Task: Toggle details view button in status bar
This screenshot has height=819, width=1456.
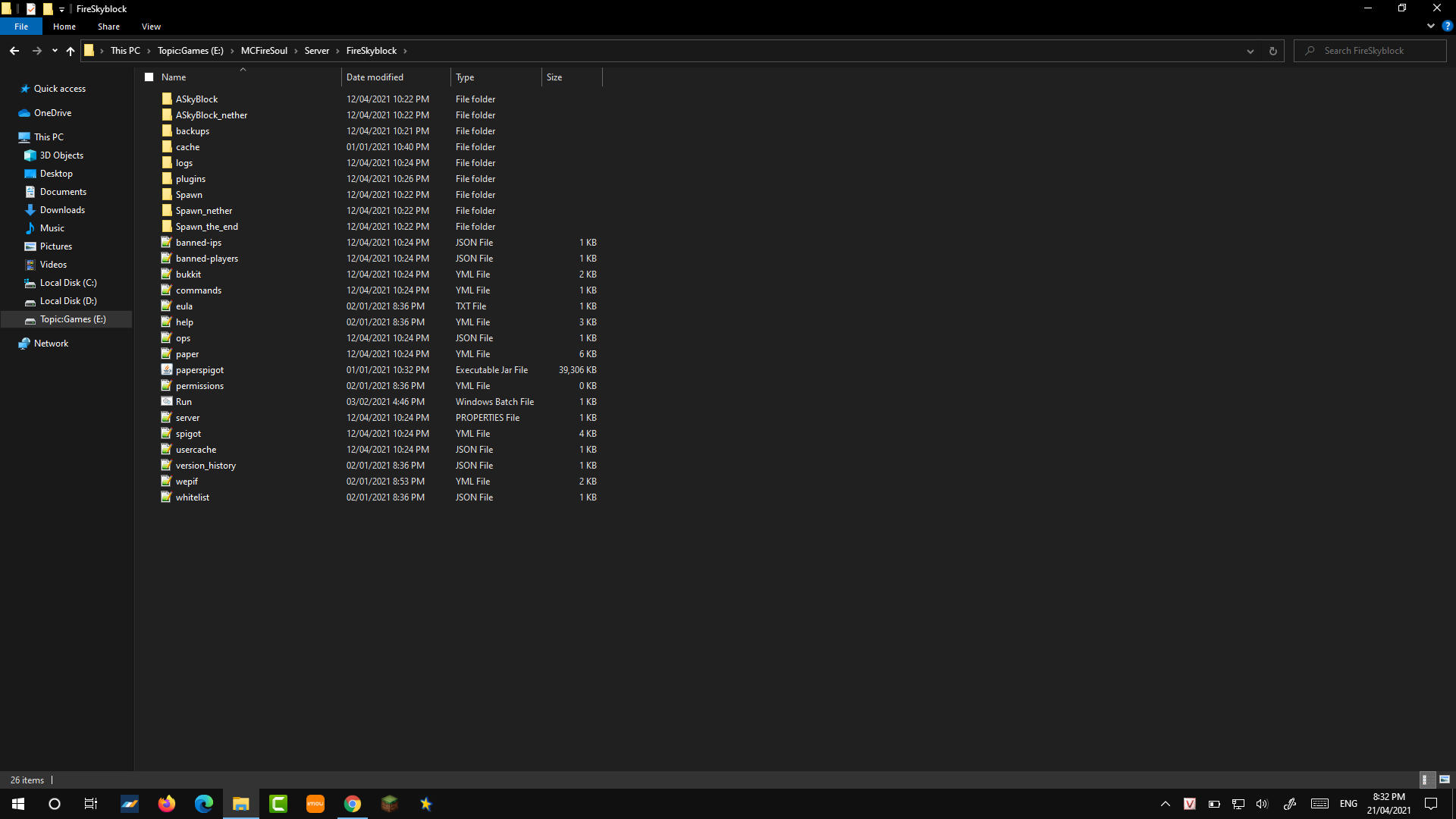Action: 1425,780
